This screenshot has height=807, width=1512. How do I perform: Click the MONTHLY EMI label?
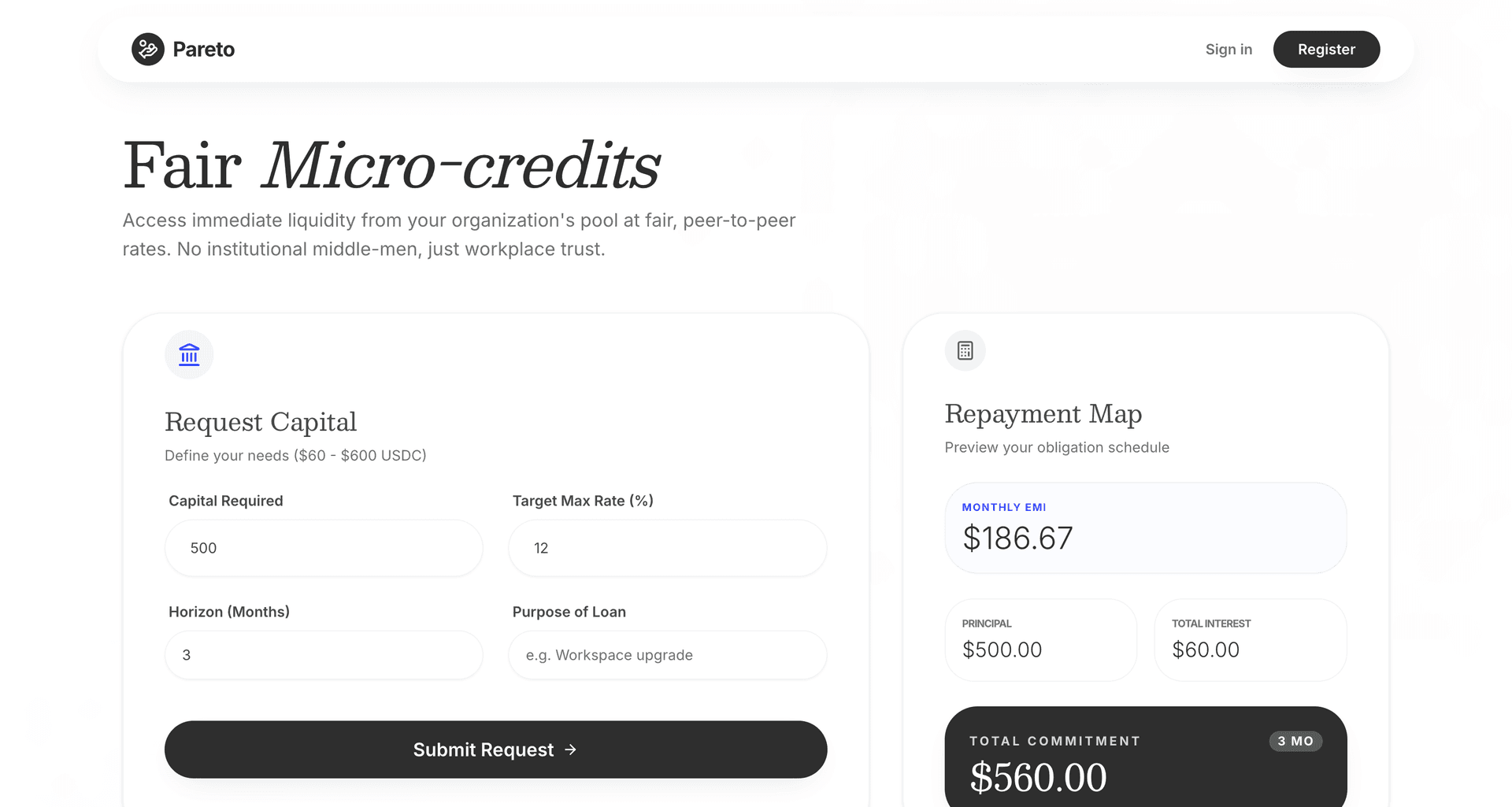(x=1004, y=507)
